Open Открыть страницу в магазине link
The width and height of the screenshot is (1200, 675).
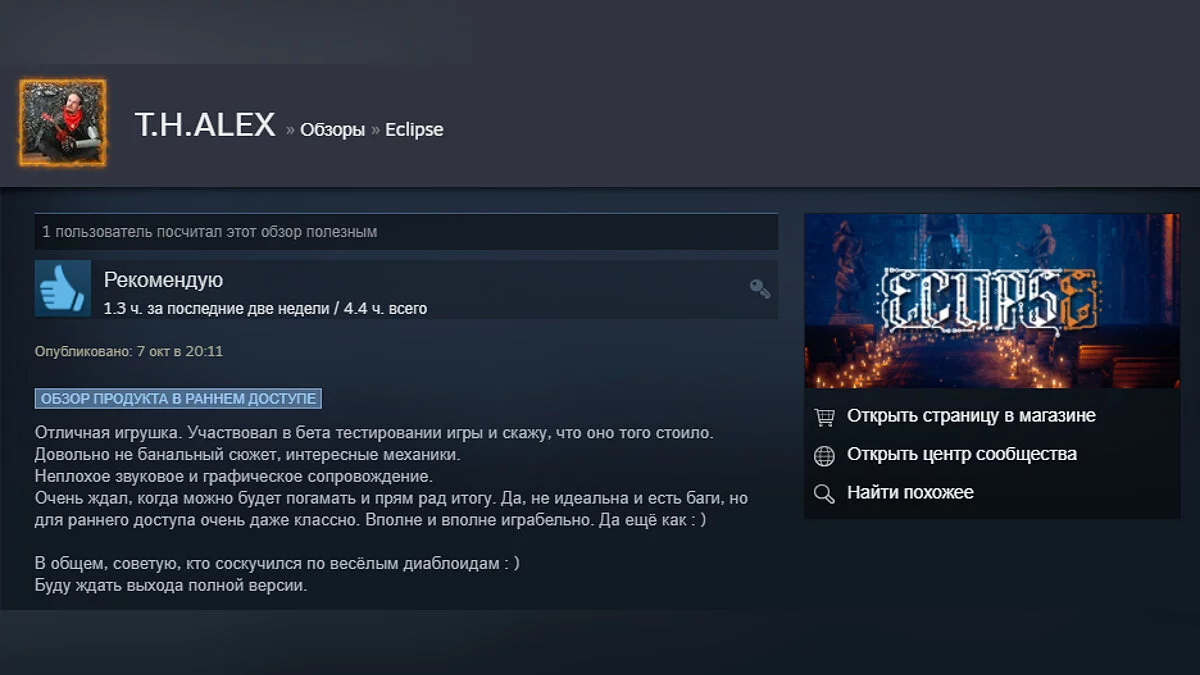pyautogui.click(x=971, y=415)
